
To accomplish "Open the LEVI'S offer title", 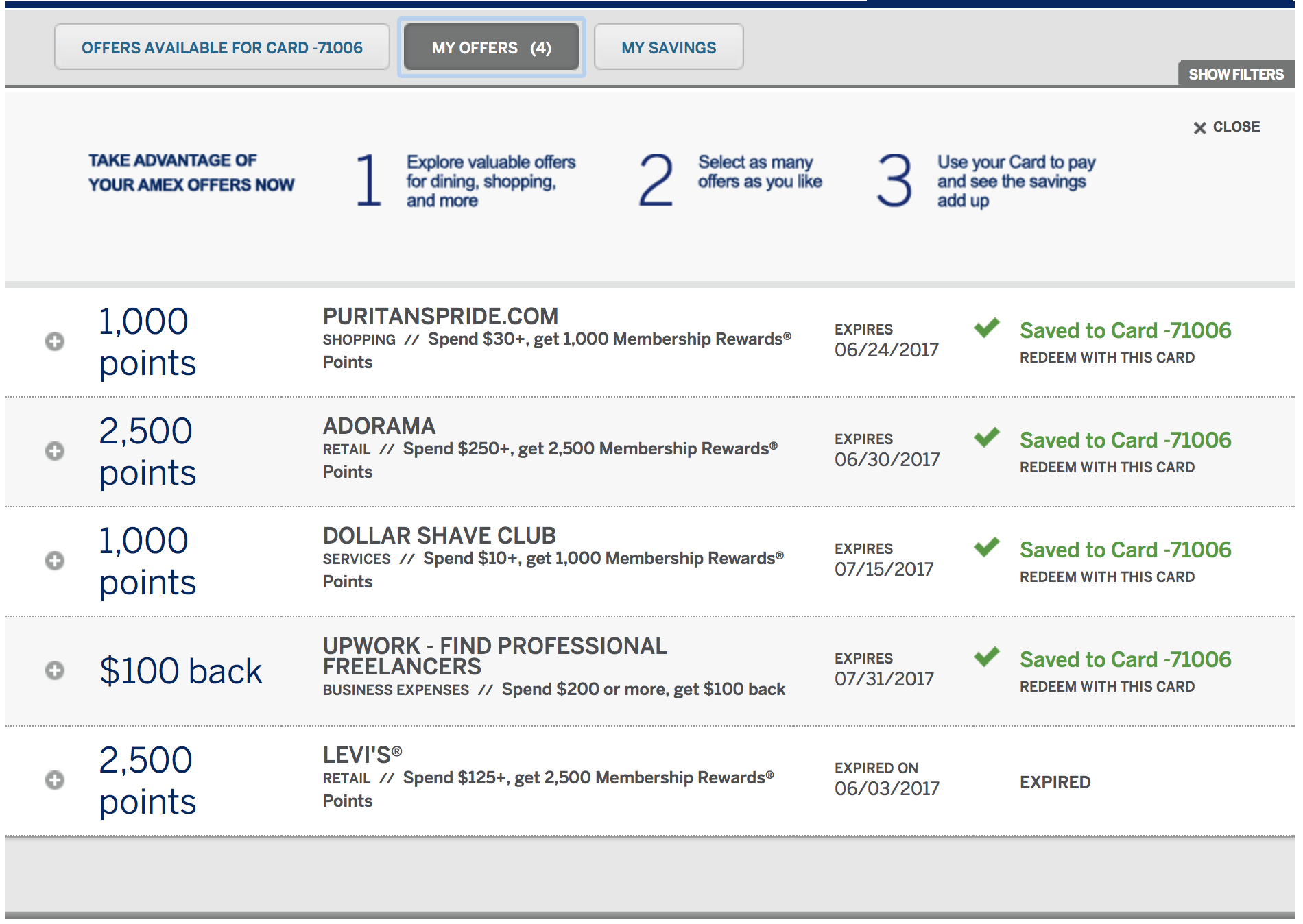I will point(363,755).
